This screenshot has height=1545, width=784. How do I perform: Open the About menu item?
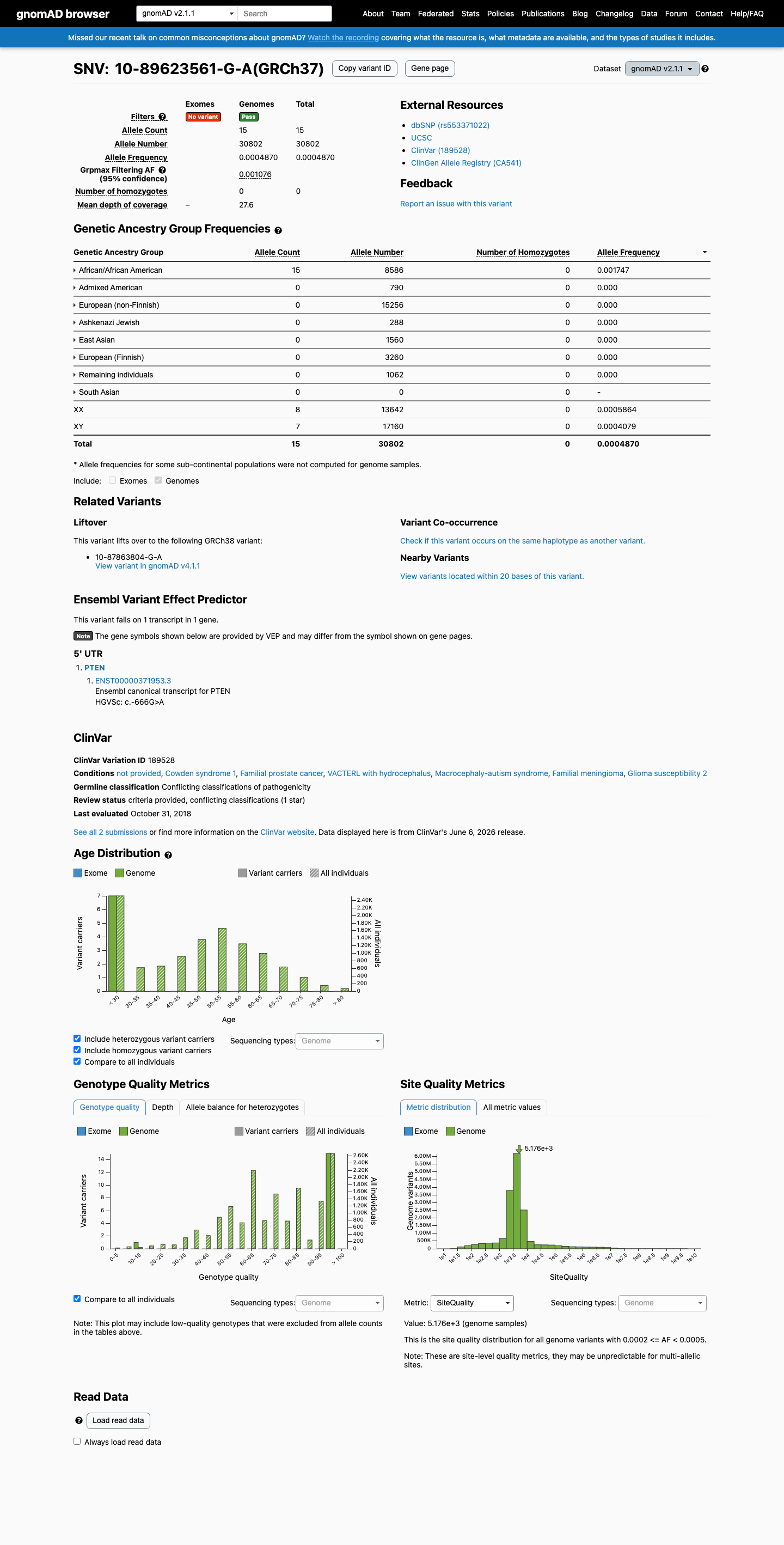point(373,14)
